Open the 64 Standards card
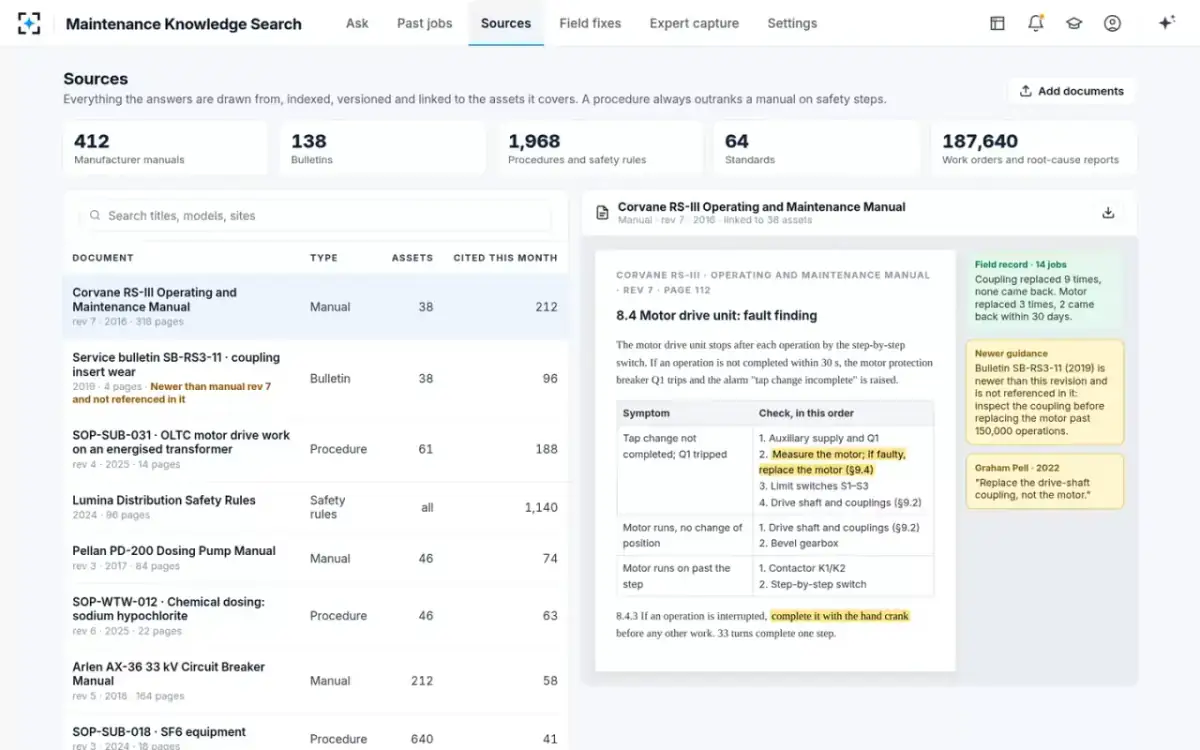The width and height of the screenshot is (1200, 750). (817, 149)
